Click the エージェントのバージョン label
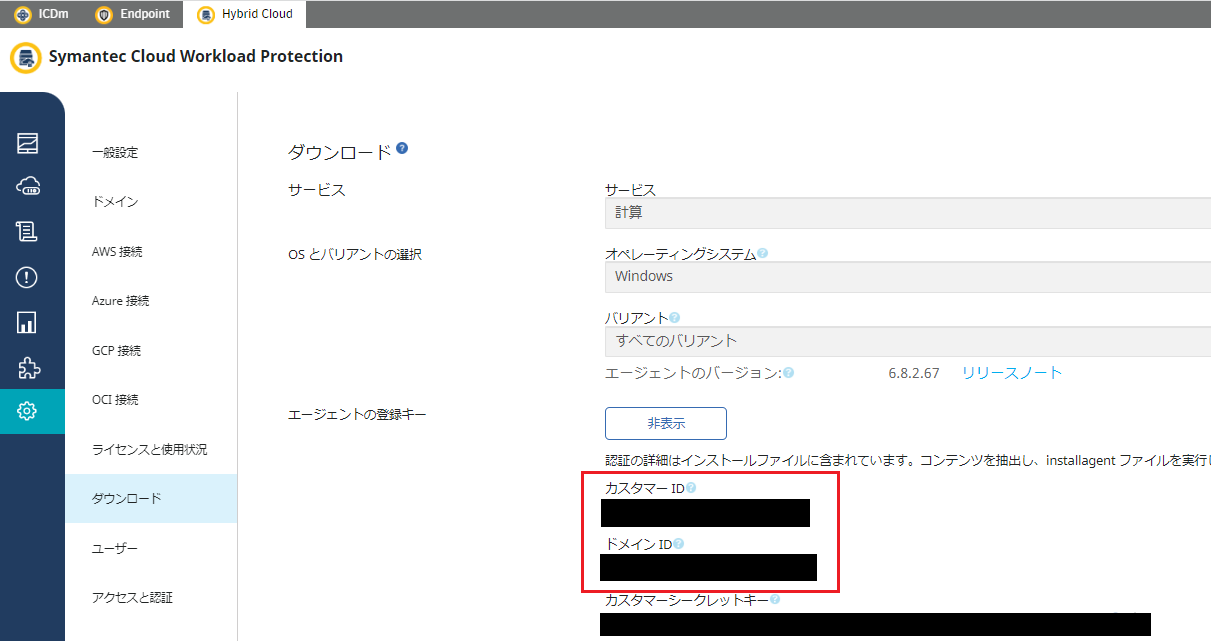This screenshot has height=641, width=1211. [693, 373]
